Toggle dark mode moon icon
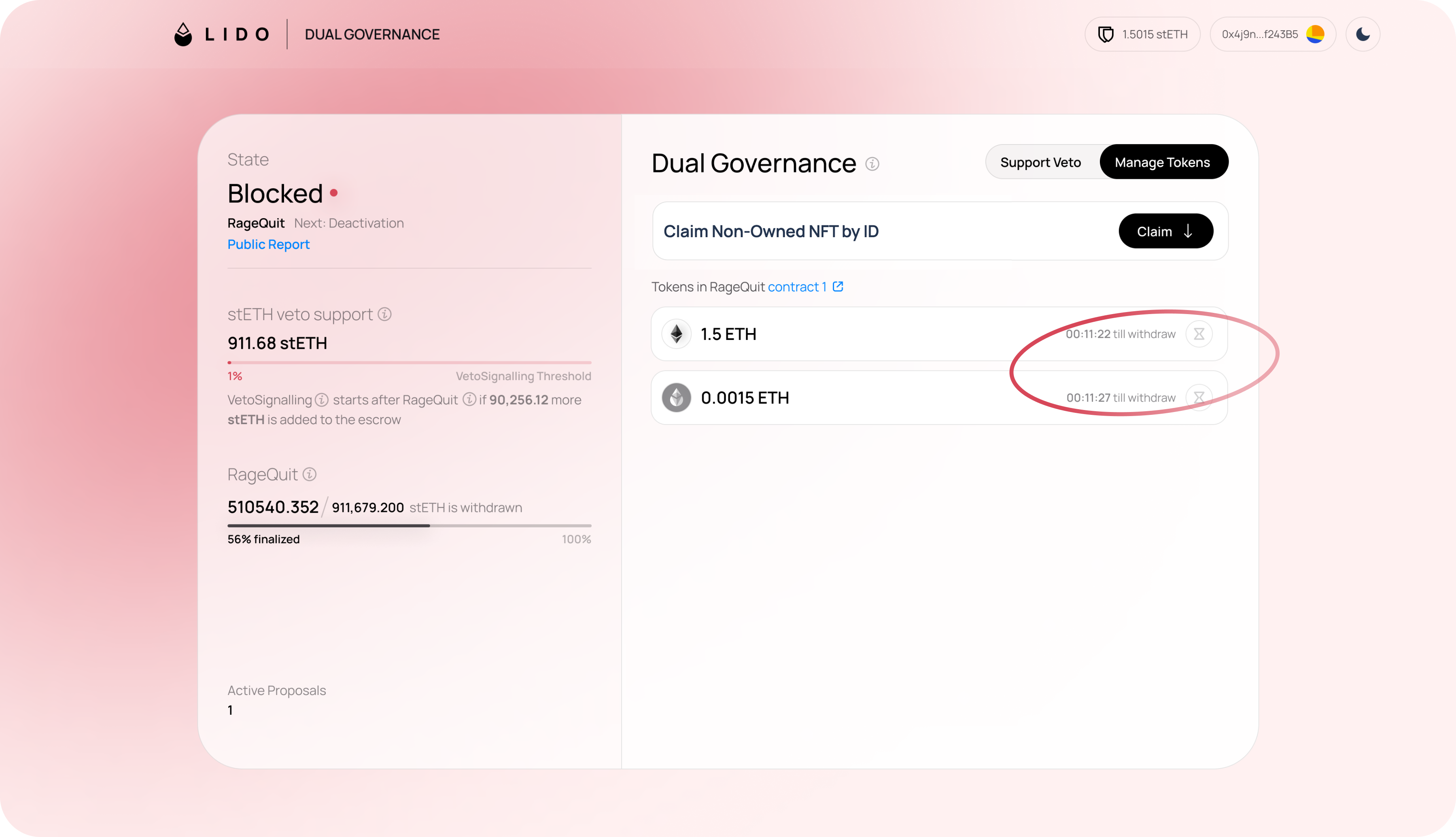Image resolution: width=1456 pixels, height=837 pixels. [1363, 34]
